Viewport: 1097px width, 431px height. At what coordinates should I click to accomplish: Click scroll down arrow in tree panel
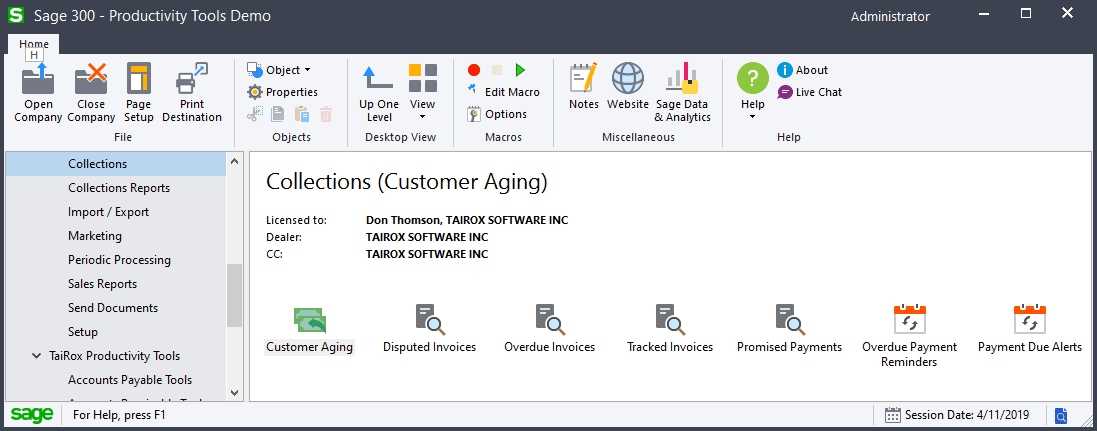pyautogui.click(x=234, y=393)
